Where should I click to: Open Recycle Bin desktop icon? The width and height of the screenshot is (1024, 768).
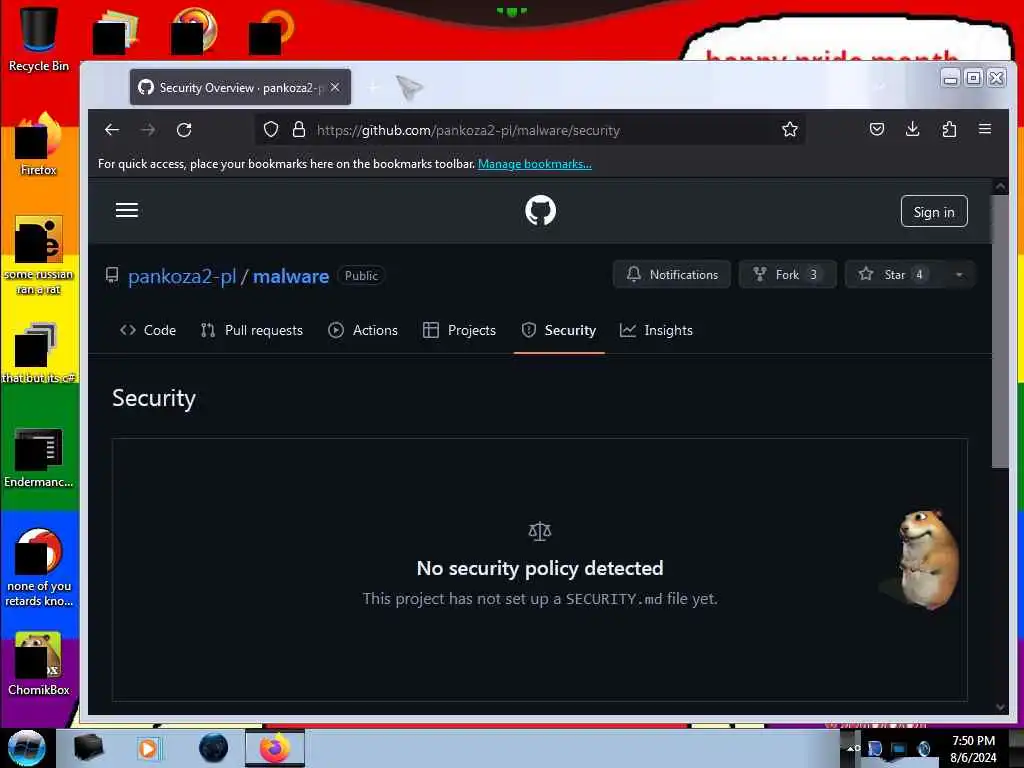tap(39, 39)
